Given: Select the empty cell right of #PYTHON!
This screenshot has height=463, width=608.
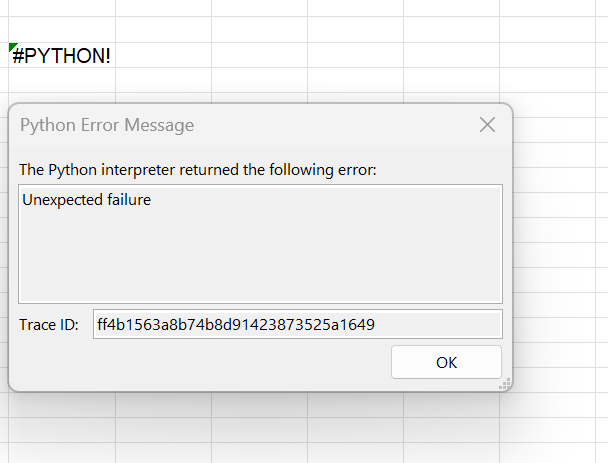Looking at the screenshot, I should click(x=162, y=56).
